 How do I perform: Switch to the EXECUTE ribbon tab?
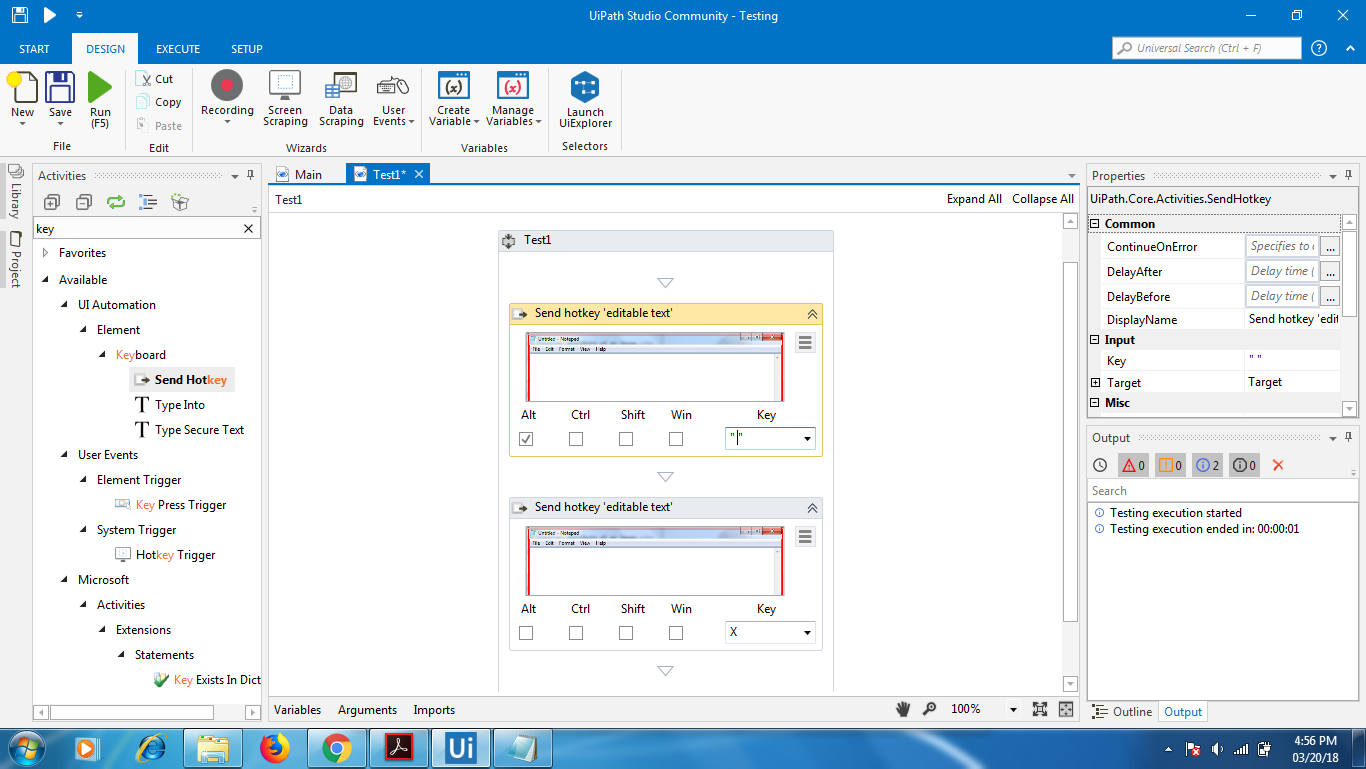point(178,49)
